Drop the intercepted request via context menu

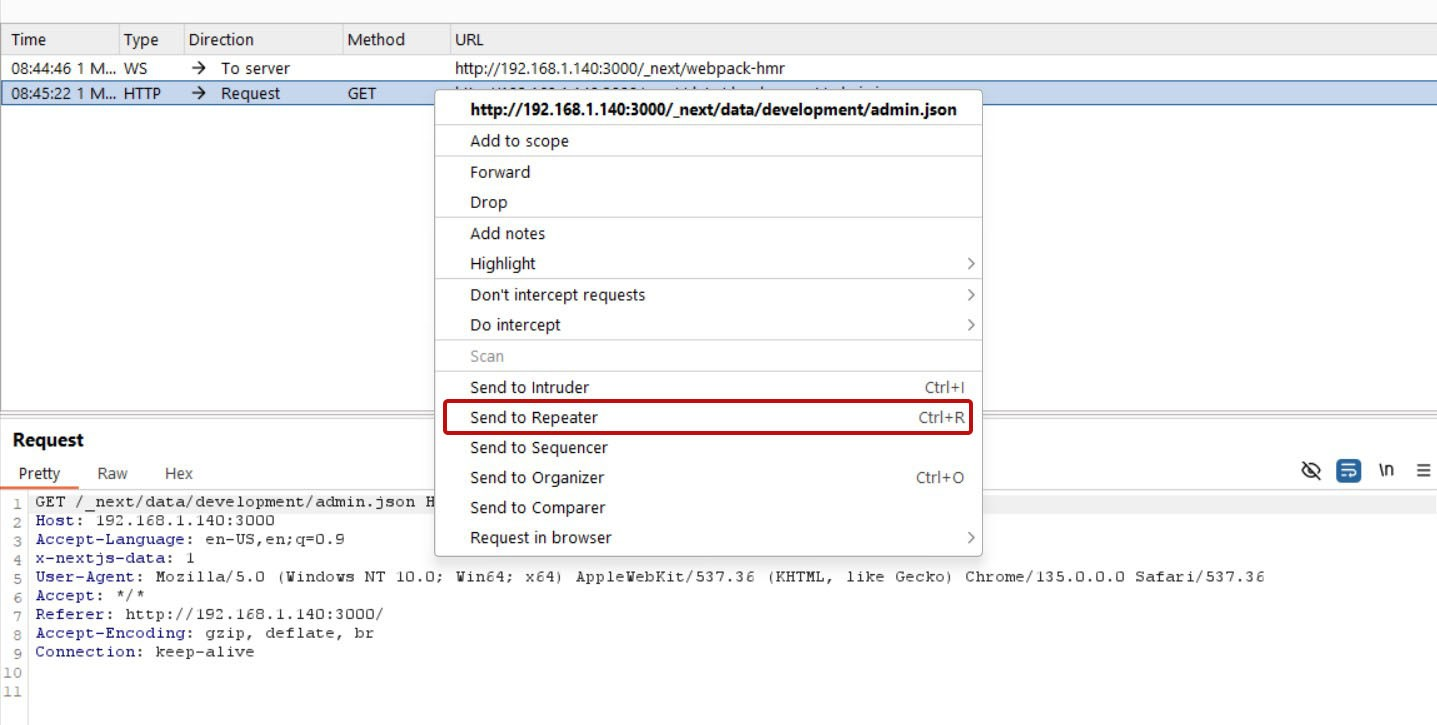[489, 202]
